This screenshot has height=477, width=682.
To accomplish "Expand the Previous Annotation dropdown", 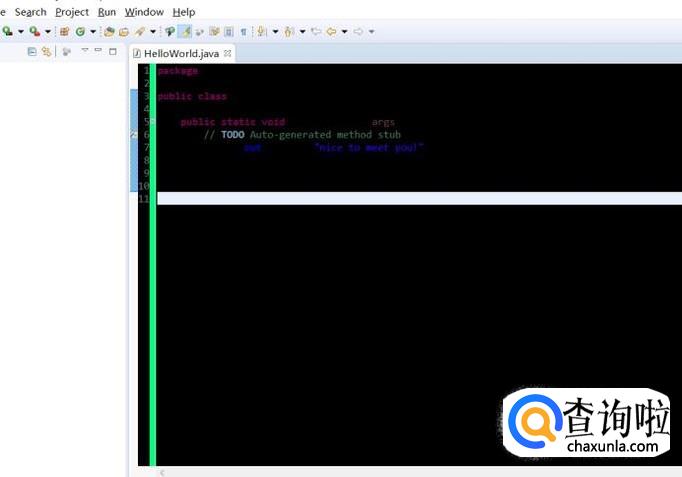I will coord(302,31).
